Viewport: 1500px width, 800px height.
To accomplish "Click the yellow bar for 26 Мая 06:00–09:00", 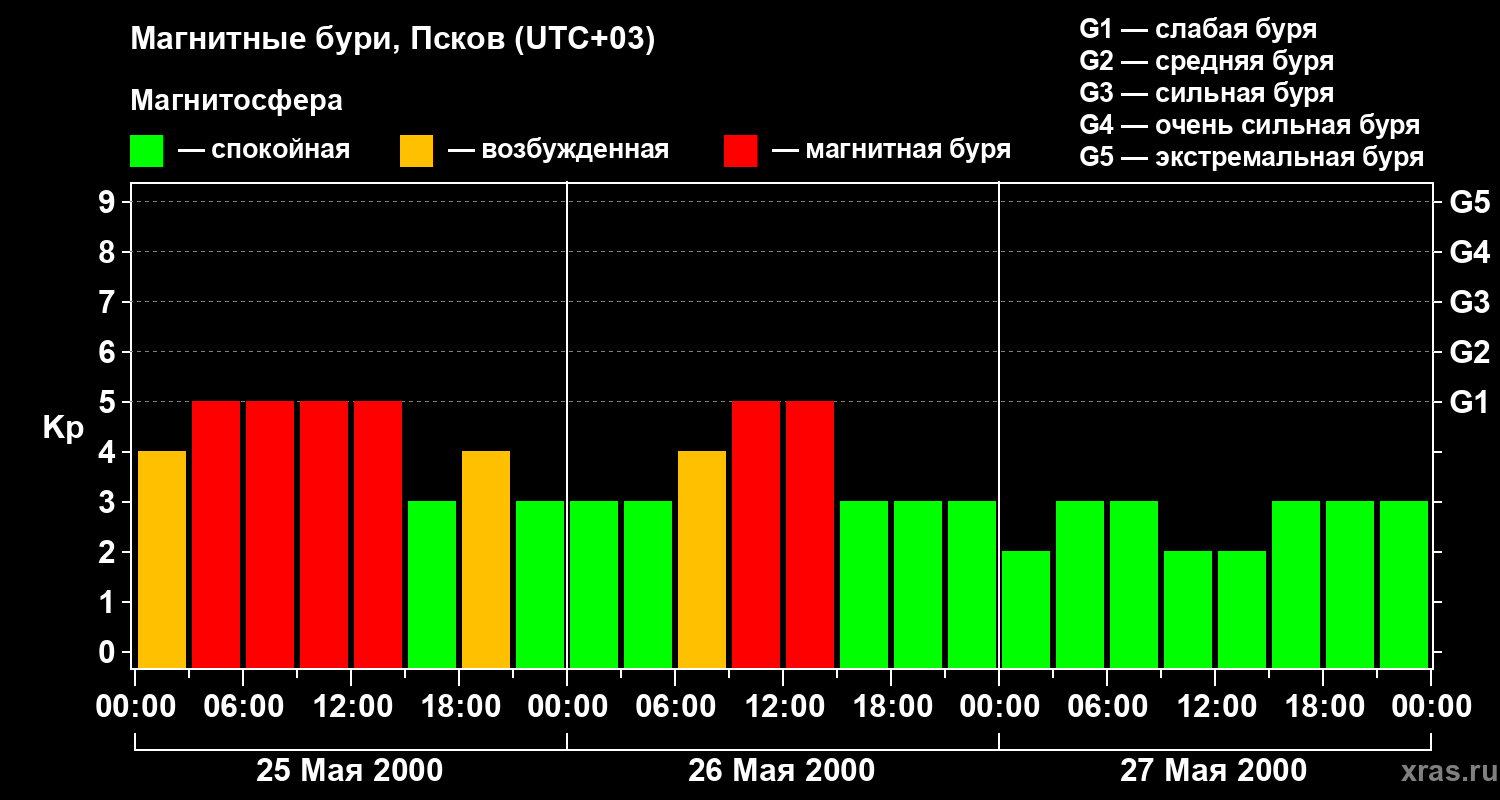I will [x=702, y=560].
